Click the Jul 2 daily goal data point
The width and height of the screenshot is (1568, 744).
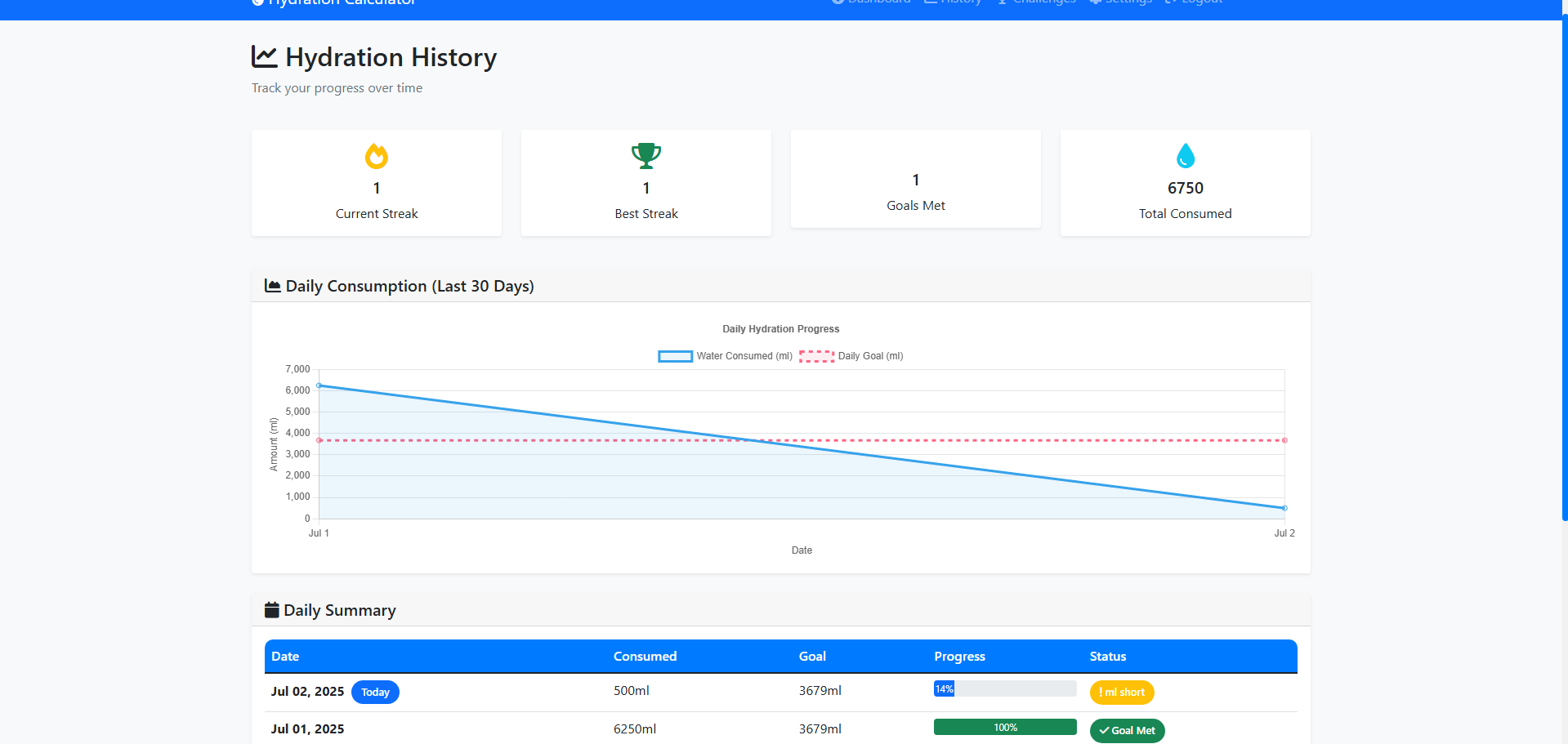1284,440
